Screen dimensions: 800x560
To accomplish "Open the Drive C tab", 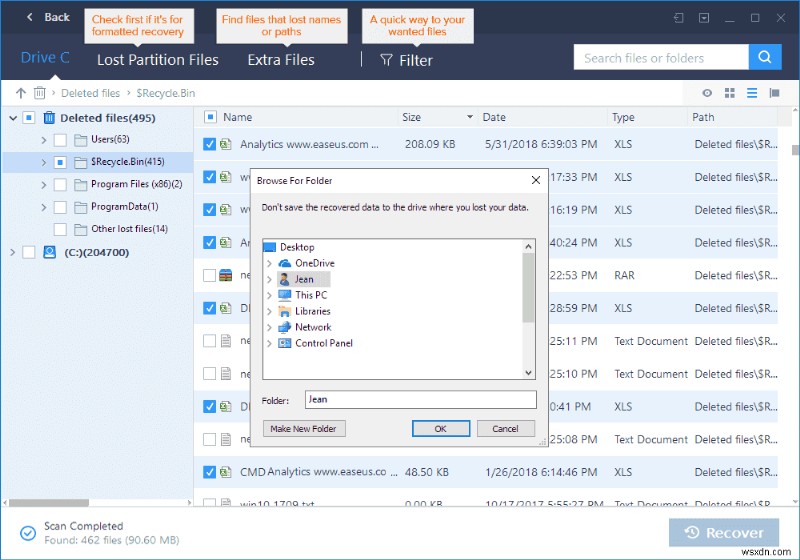I will click(x=45, y=58).
